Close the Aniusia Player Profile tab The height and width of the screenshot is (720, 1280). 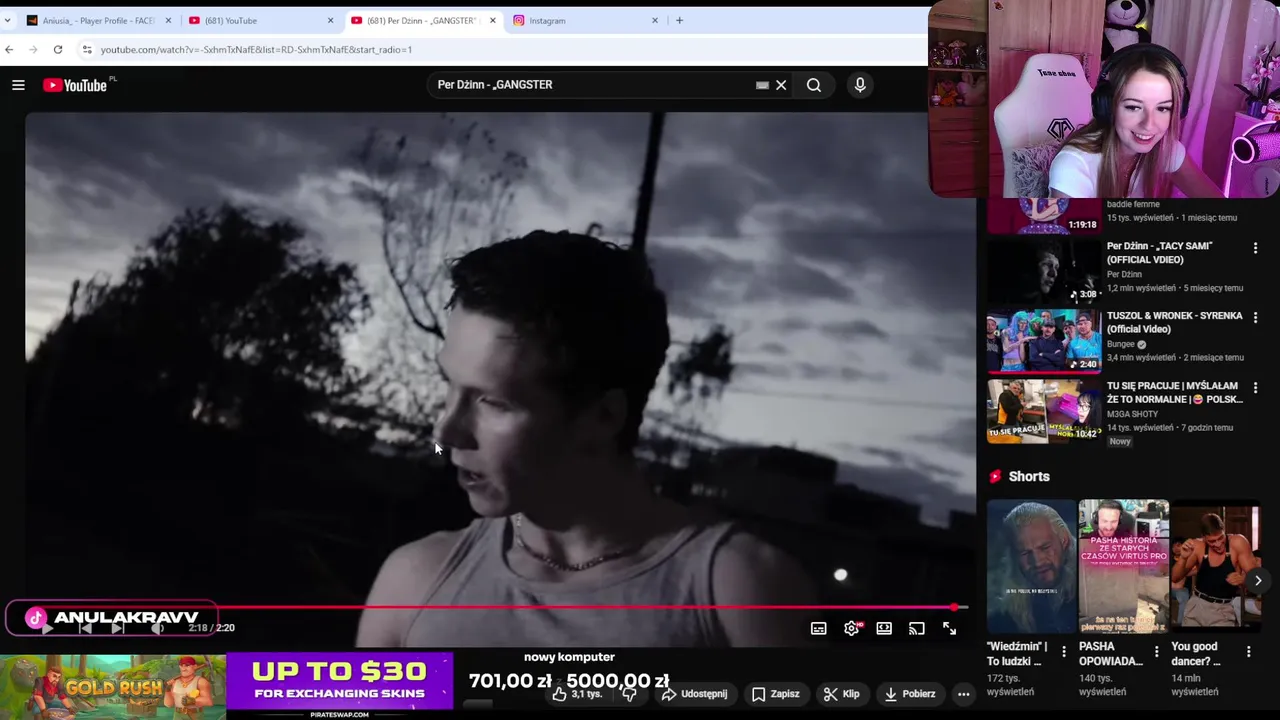[x=168, y=20]
